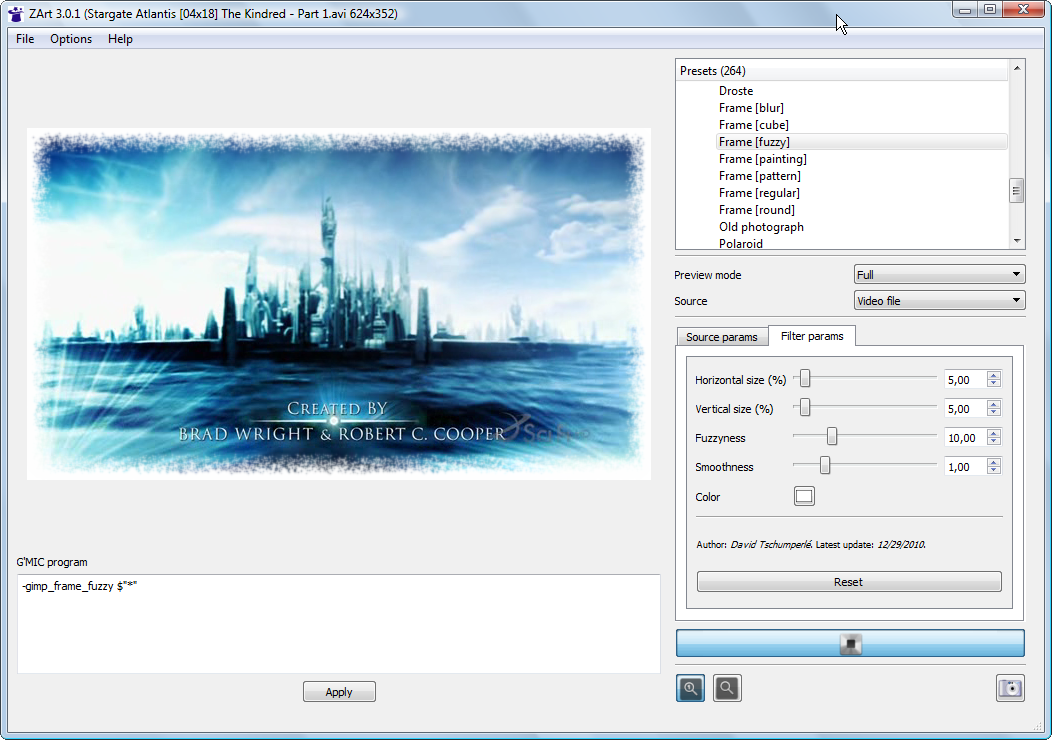Click the zoom in magnifier icon
The image size is (1052, 740).
coord(690,688)
